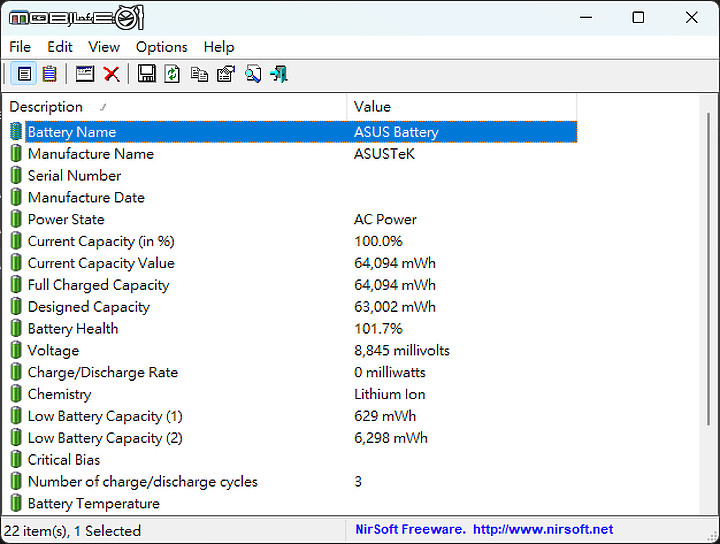Select the Manufacture Name row
720x544 pixels.
[x=293, y=154]
